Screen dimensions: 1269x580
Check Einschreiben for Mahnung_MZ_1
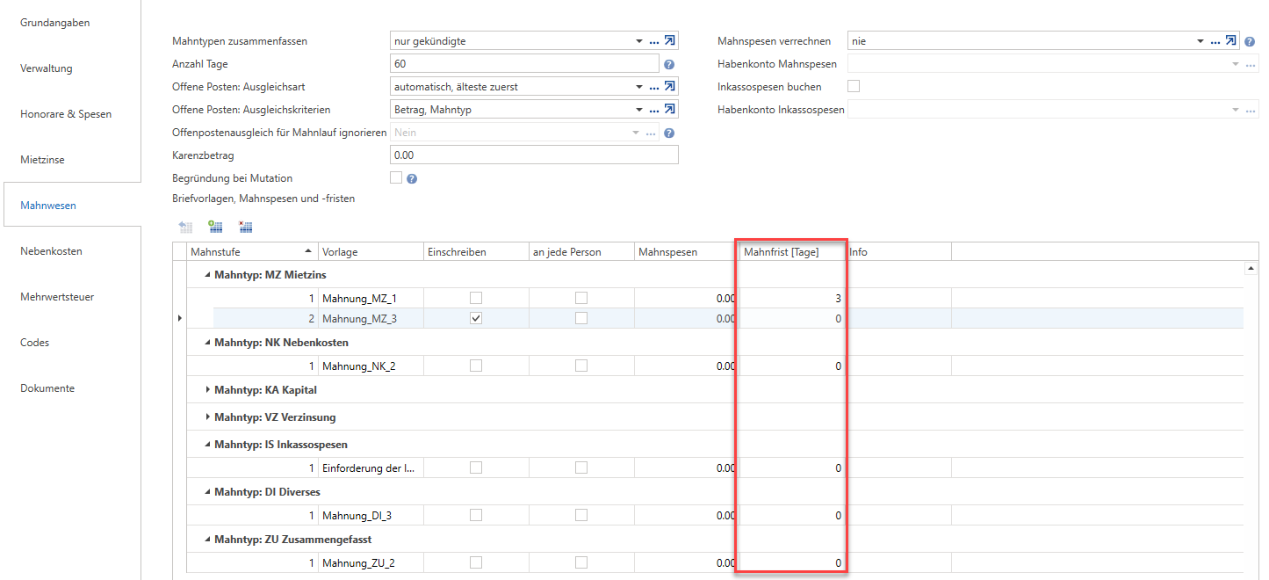476,298
